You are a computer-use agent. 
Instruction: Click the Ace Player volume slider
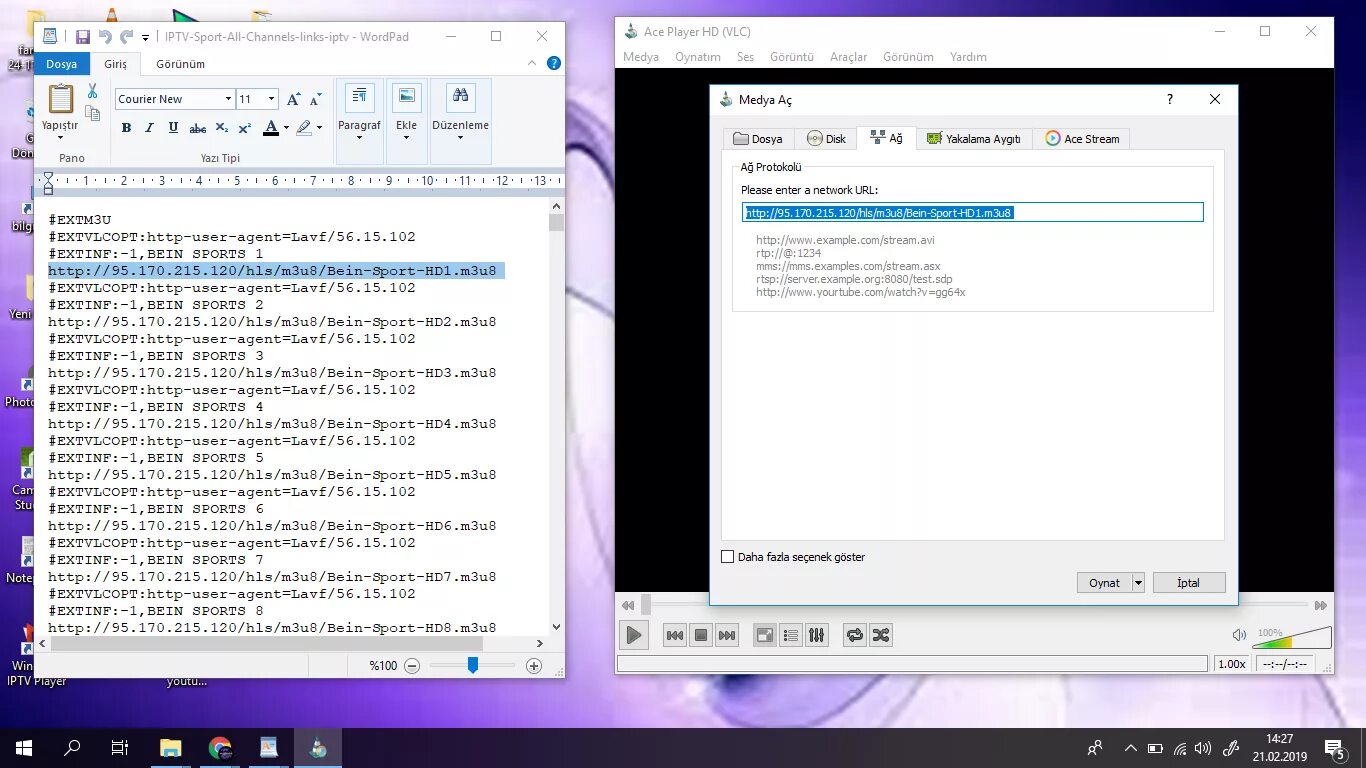(x=1291, y=638)
